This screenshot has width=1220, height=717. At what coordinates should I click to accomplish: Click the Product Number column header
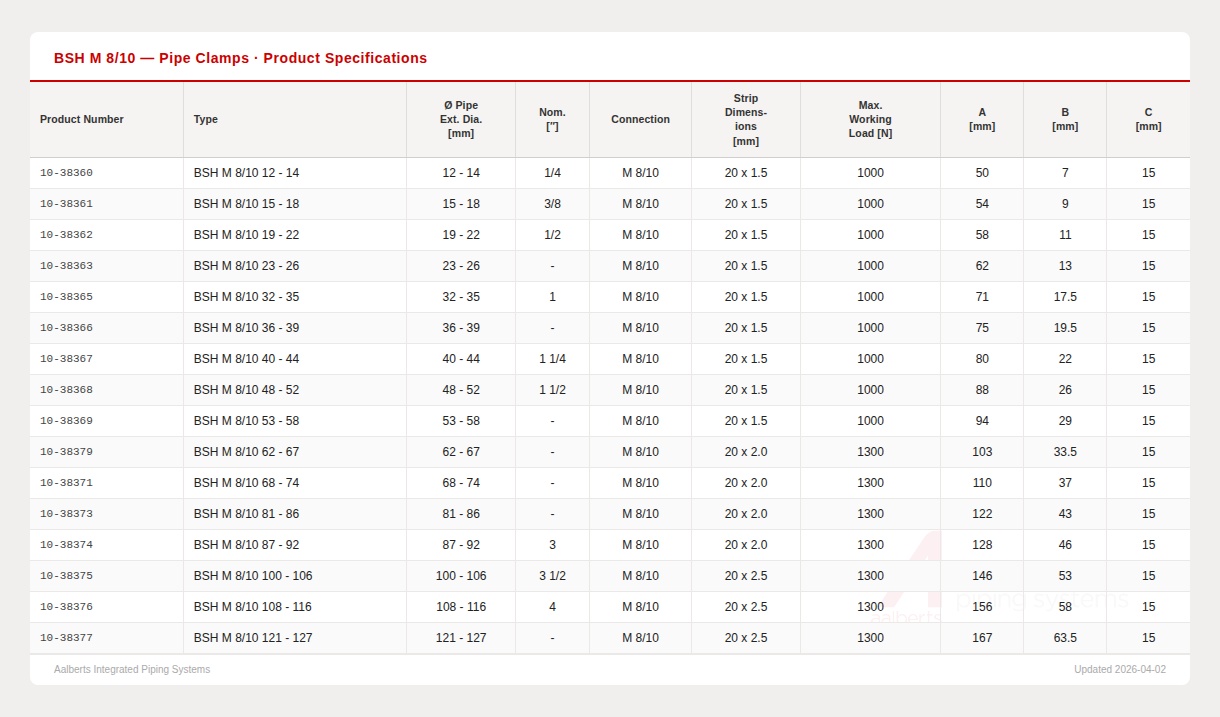click(82, 119)
